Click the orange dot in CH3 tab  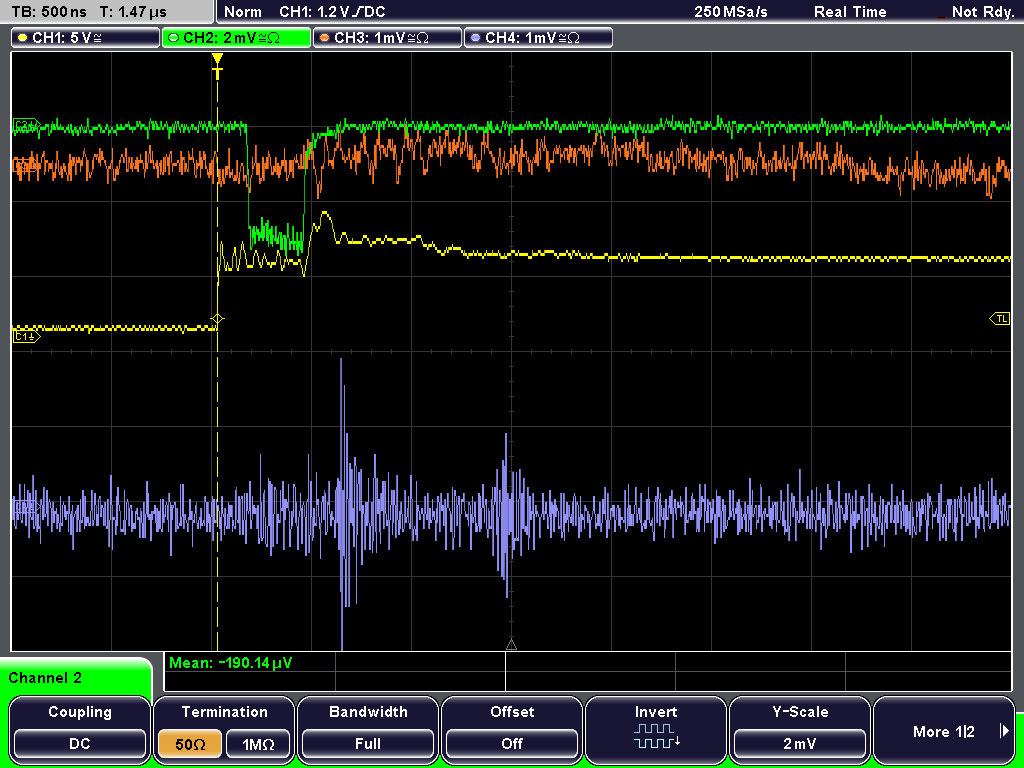pyautogui.click(x=325, y=38)
